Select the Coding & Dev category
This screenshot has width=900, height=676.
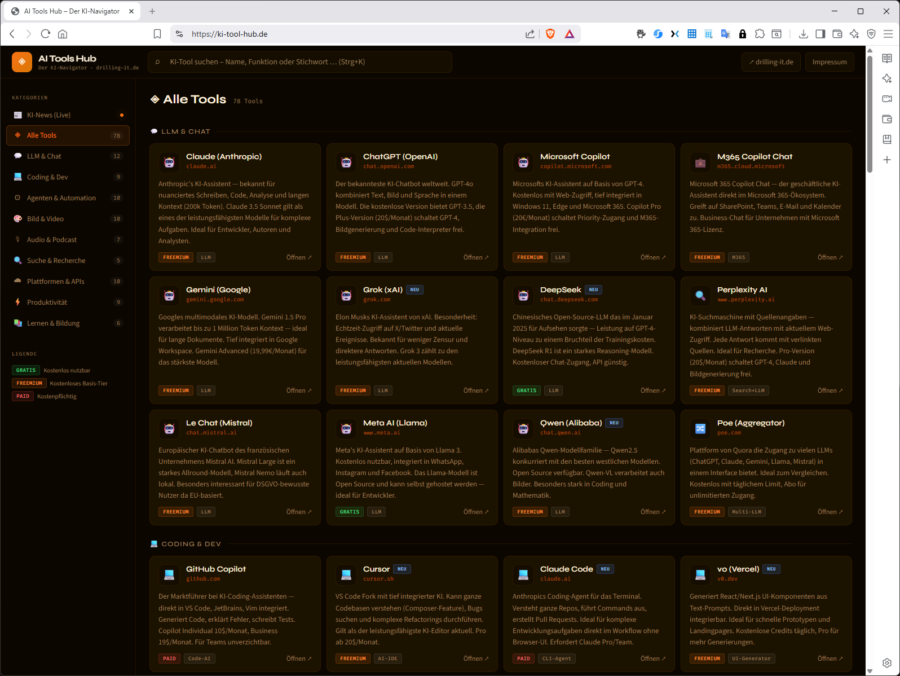(x=47, y=177)
